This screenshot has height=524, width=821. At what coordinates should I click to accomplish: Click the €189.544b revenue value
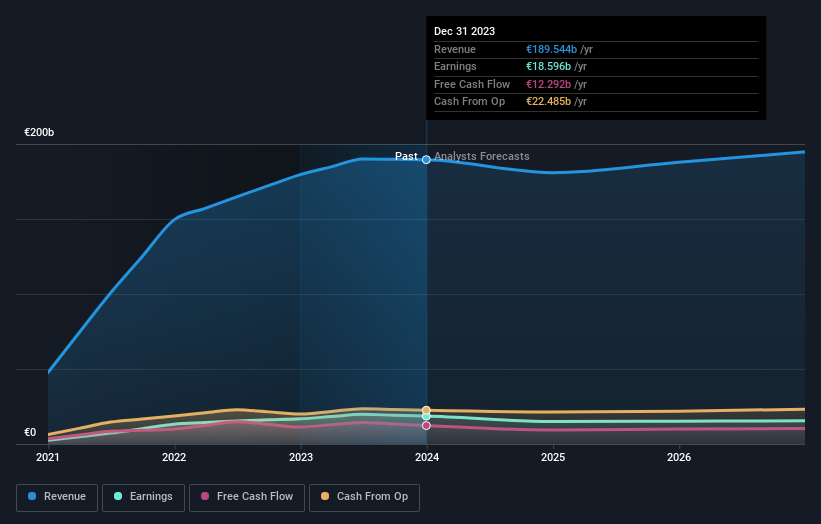click(x=551, y=49)
